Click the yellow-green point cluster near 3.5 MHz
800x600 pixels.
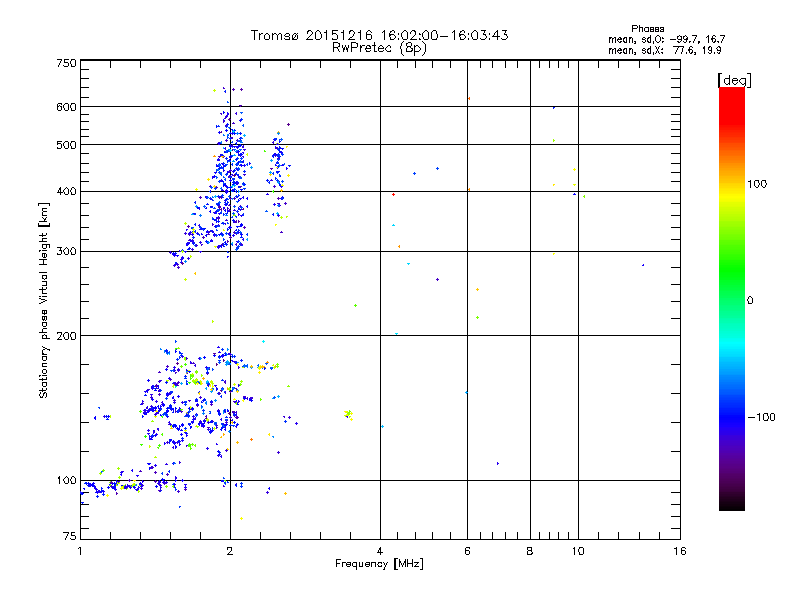pyautogui.click(x=348, y=414)
